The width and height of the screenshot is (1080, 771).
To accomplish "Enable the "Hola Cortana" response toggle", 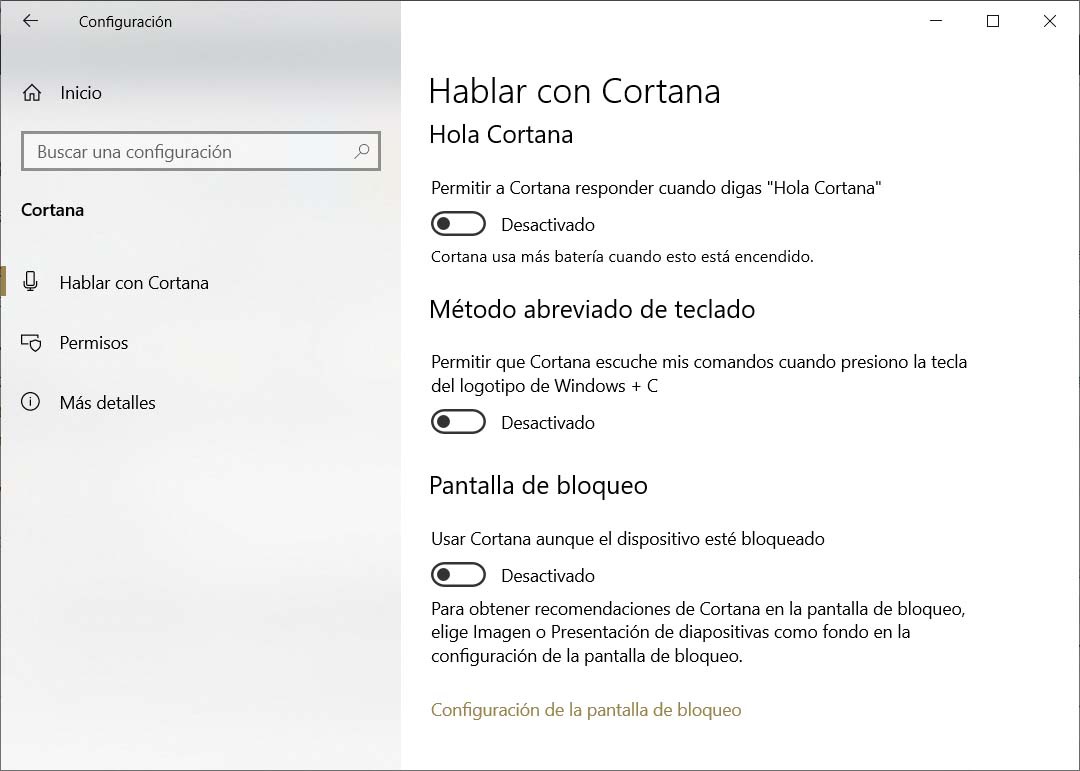I will [x=458, y=224].
